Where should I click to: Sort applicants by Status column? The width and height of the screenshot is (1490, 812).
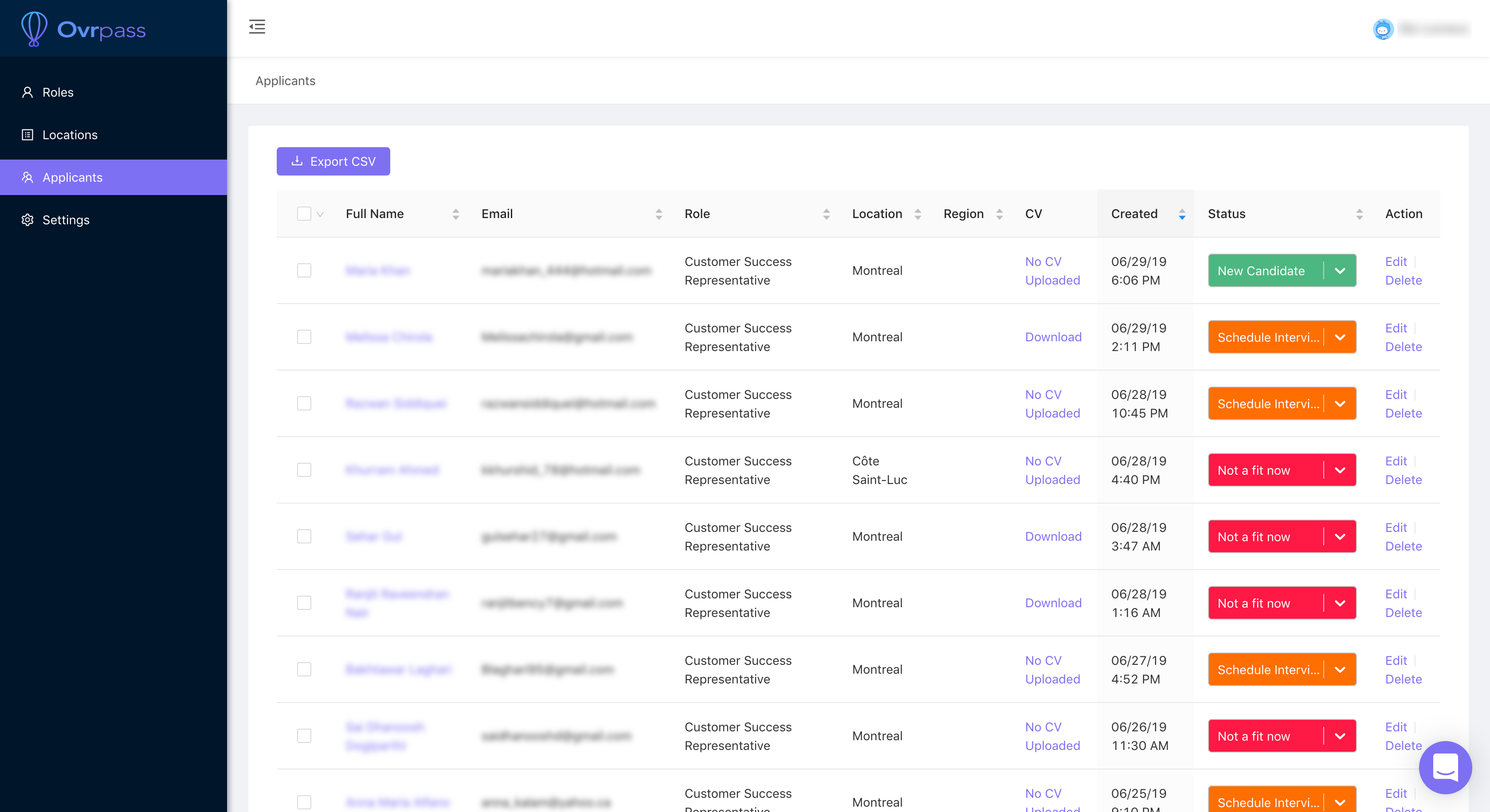point(1359,215)
